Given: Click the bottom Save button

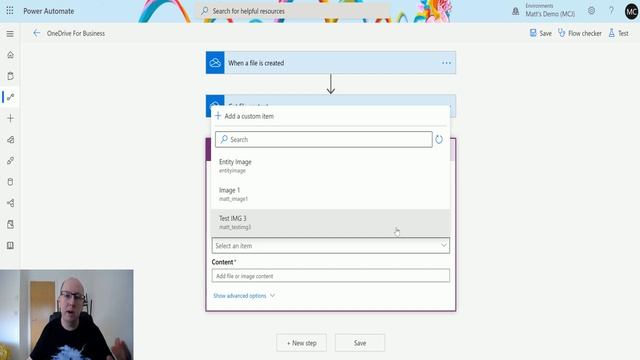Looking at the screenshot, I should click(360, 343).
